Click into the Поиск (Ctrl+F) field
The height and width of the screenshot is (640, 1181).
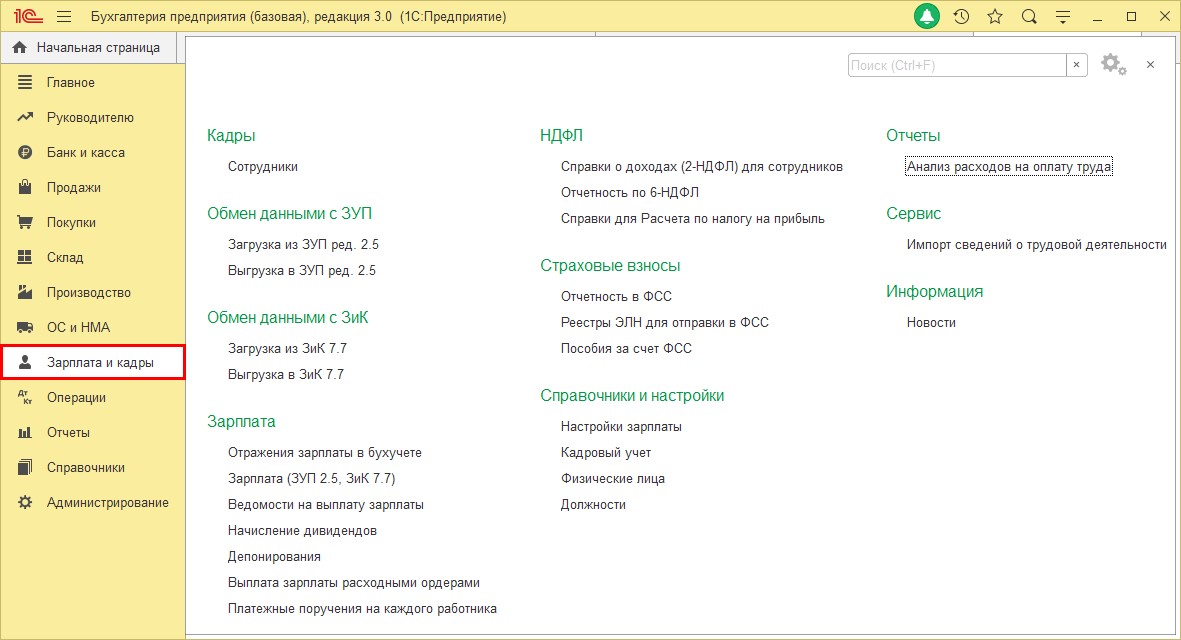pyautogui.click(x=956, y=65)
